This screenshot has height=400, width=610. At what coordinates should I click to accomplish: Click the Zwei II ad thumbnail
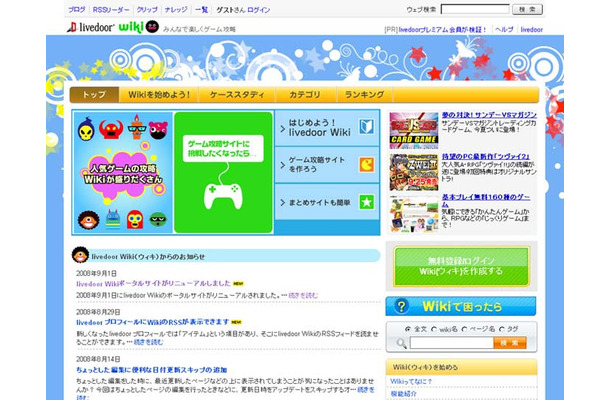click(x=414, y=172)
